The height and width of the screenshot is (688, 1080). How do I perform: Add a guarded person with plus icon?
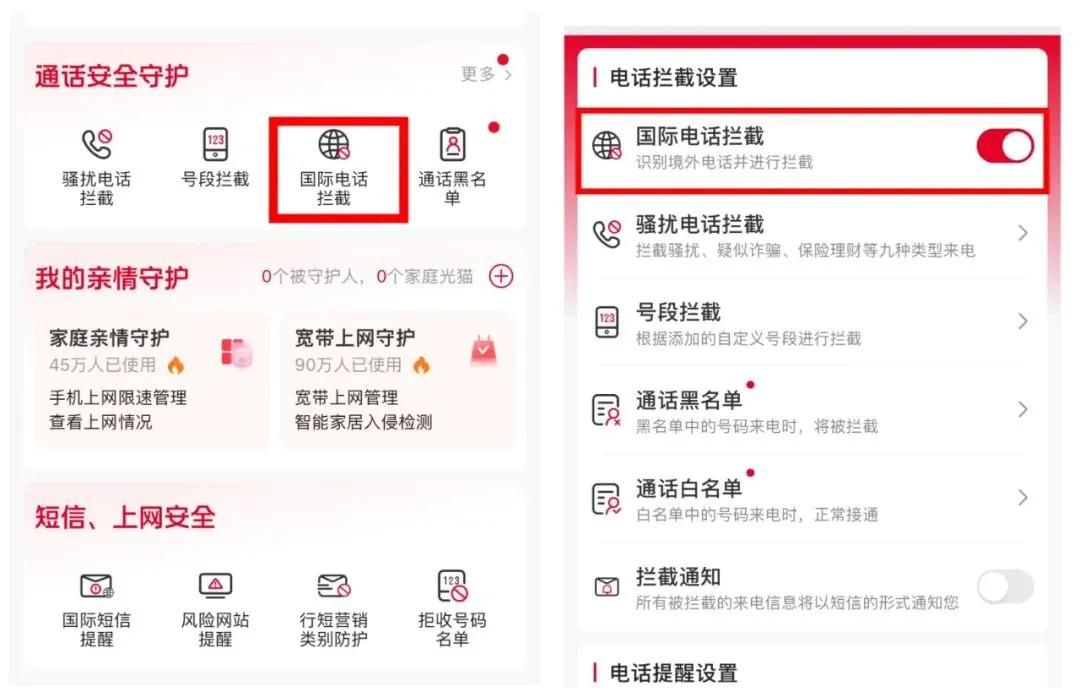tap(501, 277)
